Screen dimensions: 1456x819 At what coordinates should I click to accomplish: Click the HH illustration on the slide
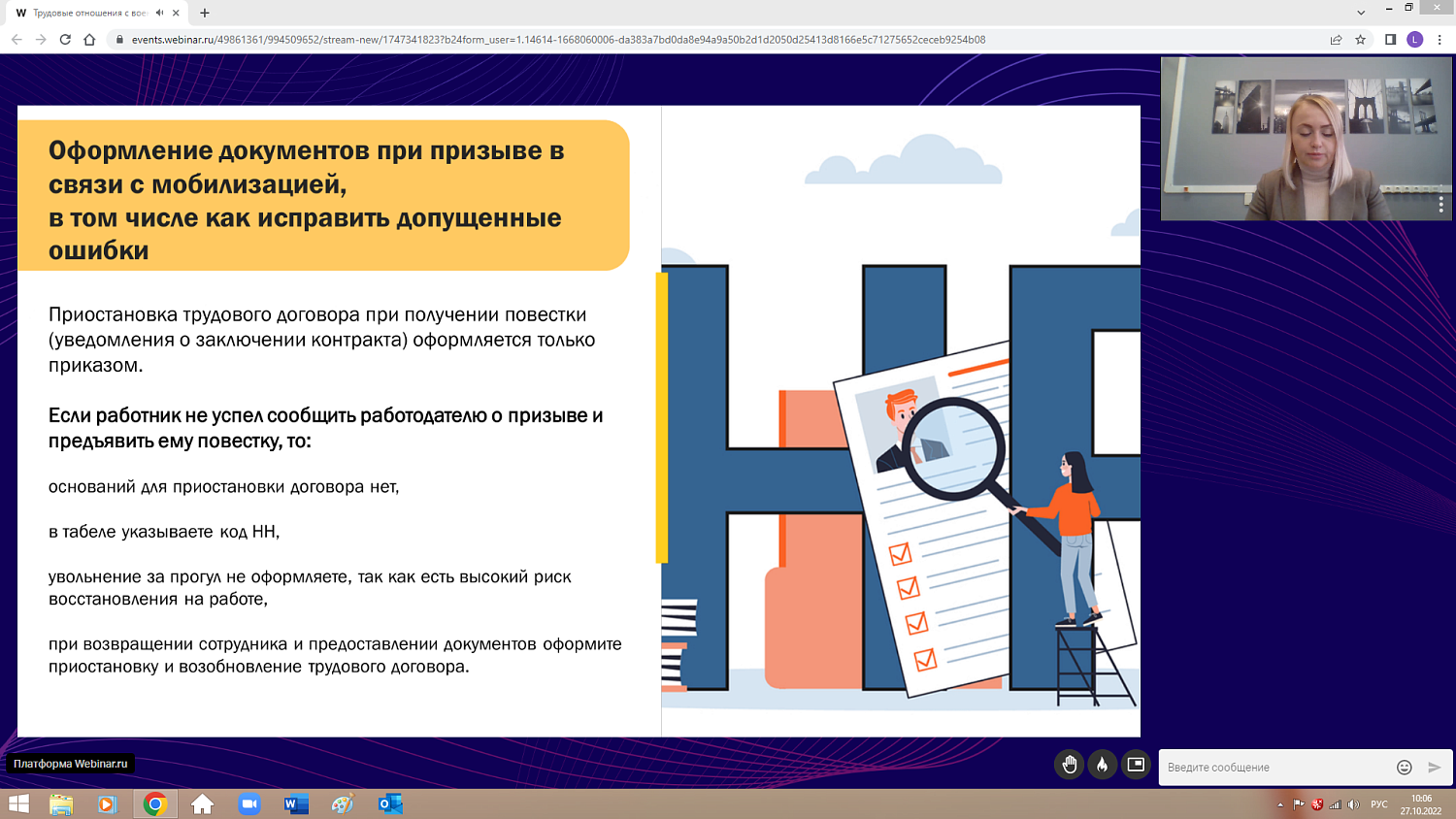(x=901, y=420)
